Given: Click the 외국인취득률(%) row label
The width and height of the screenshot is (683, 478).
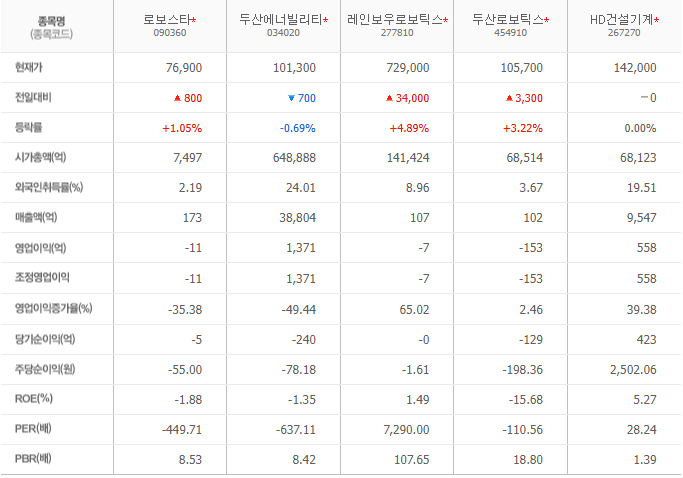Looking at the screenshot, I should click(x=49, y=187).
